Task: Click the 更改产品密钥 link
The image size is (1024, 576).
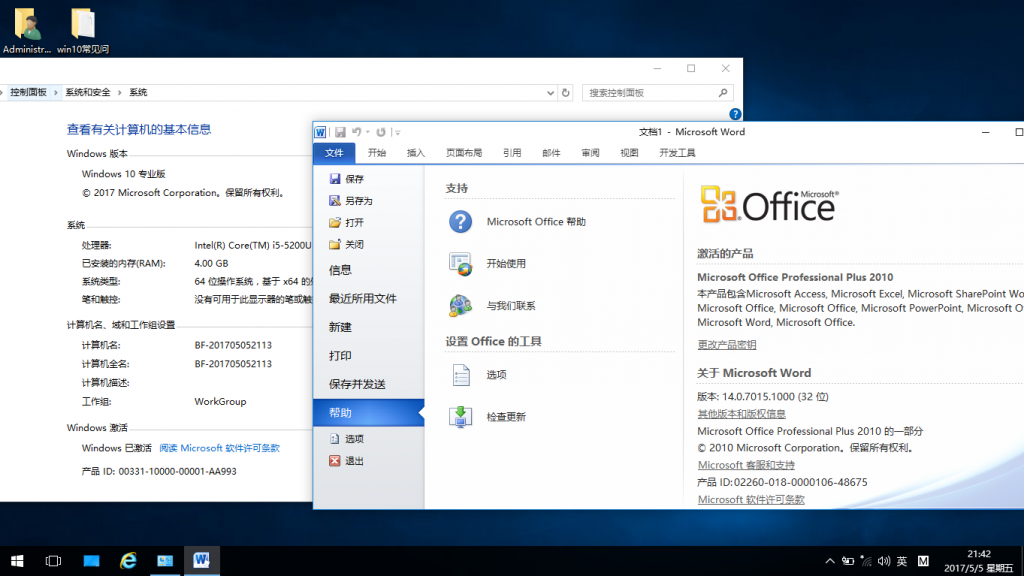Action: pos(727,344)
